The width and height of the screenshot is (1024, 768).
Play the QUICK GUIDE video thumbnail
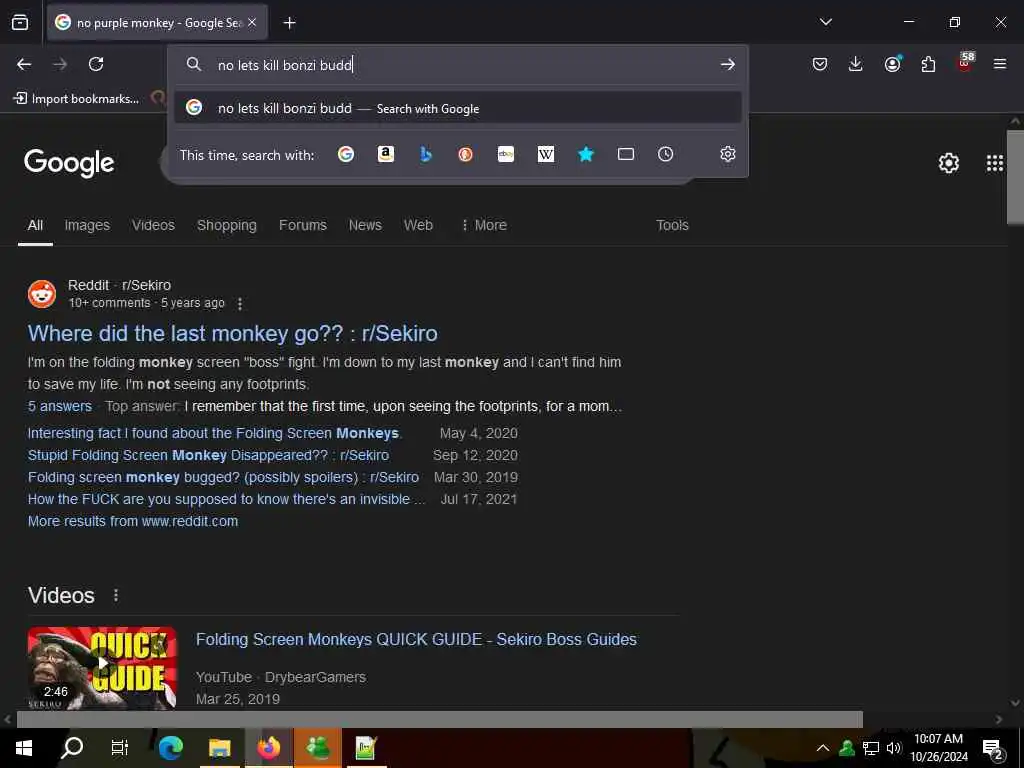102,667
